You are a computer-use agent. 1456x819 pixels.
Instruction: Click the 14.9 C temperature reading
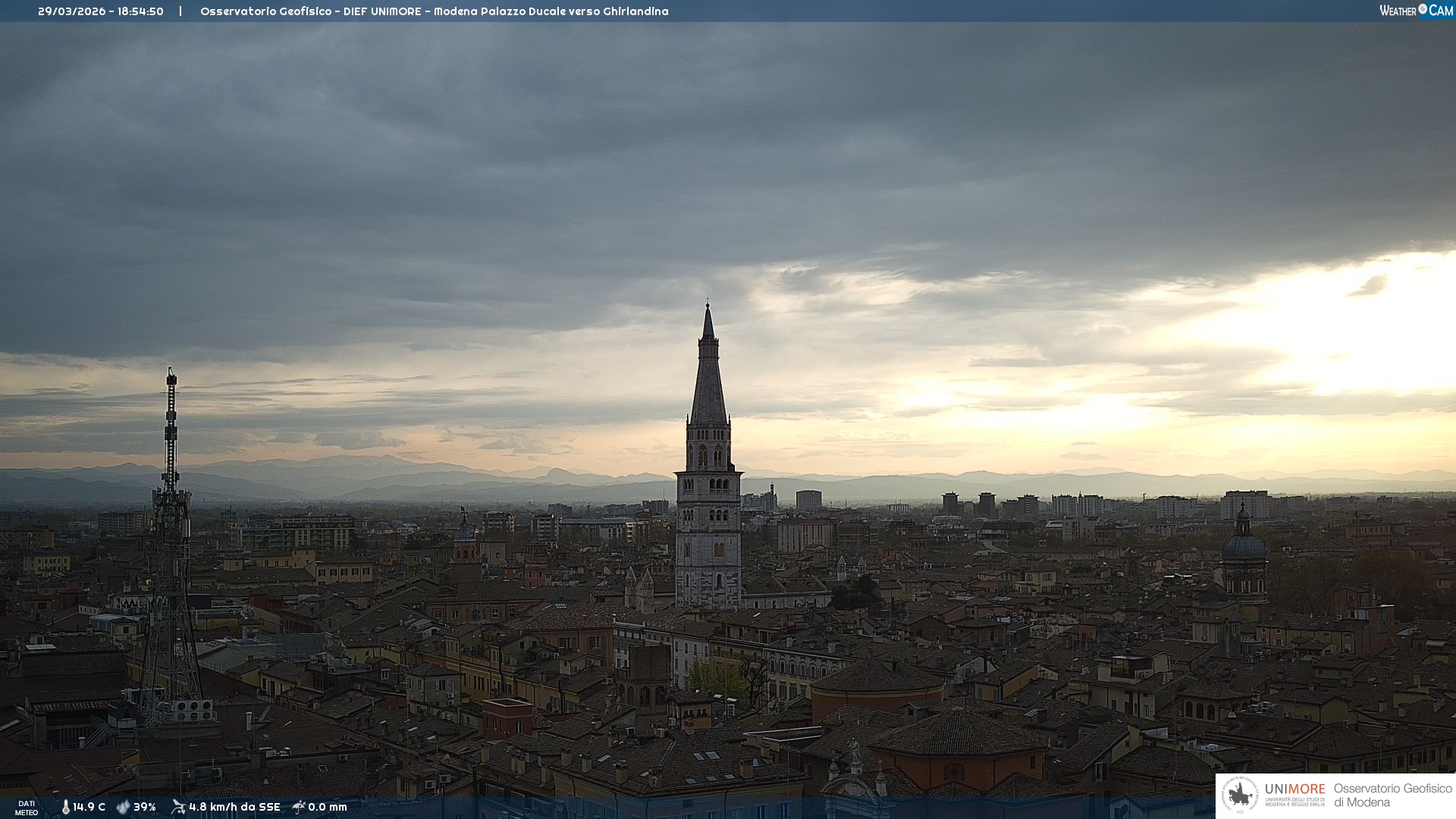pos(89,807)
